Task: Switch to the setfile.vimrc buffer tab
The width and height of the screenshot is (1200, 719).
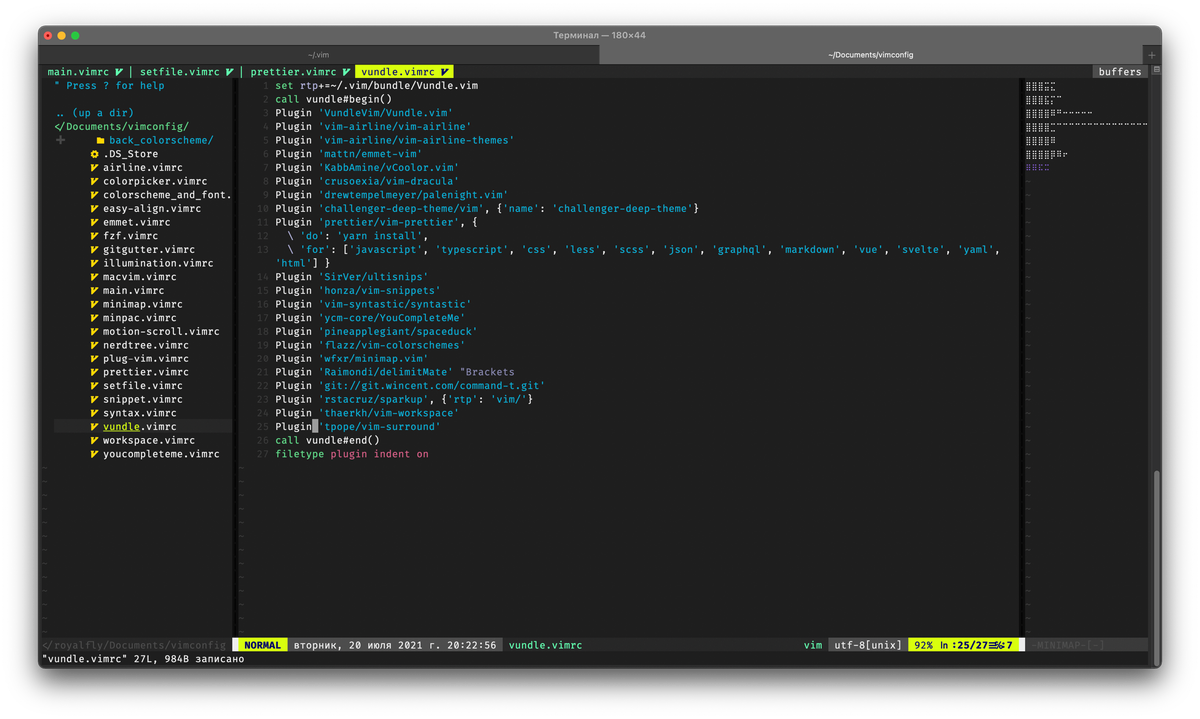Action: pos(186,72)
